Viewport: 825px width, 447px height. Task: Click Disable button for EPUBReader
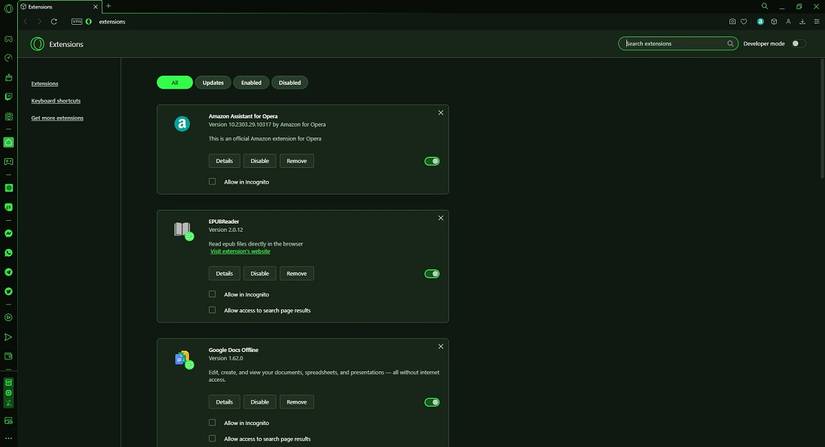pyautogui.click(x=259, y=273)
